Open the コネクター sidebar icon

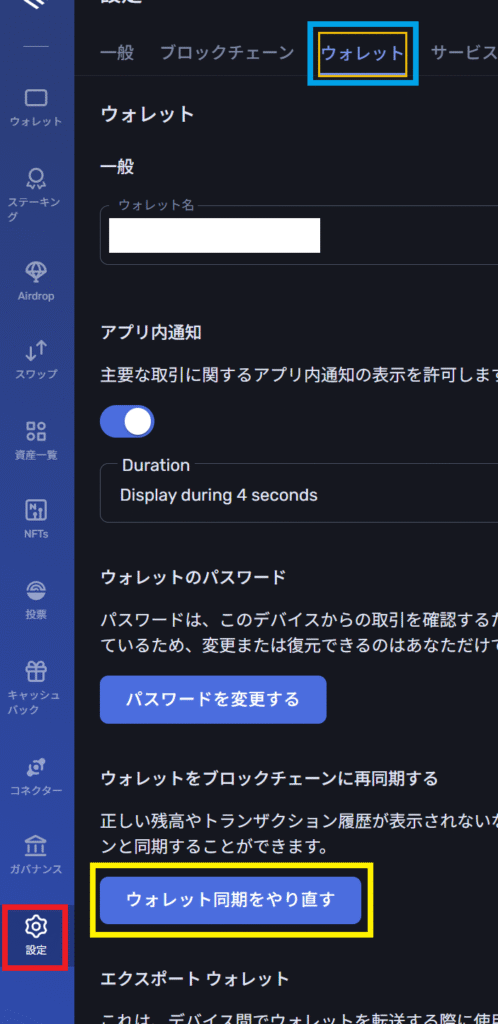coord(36,766)
